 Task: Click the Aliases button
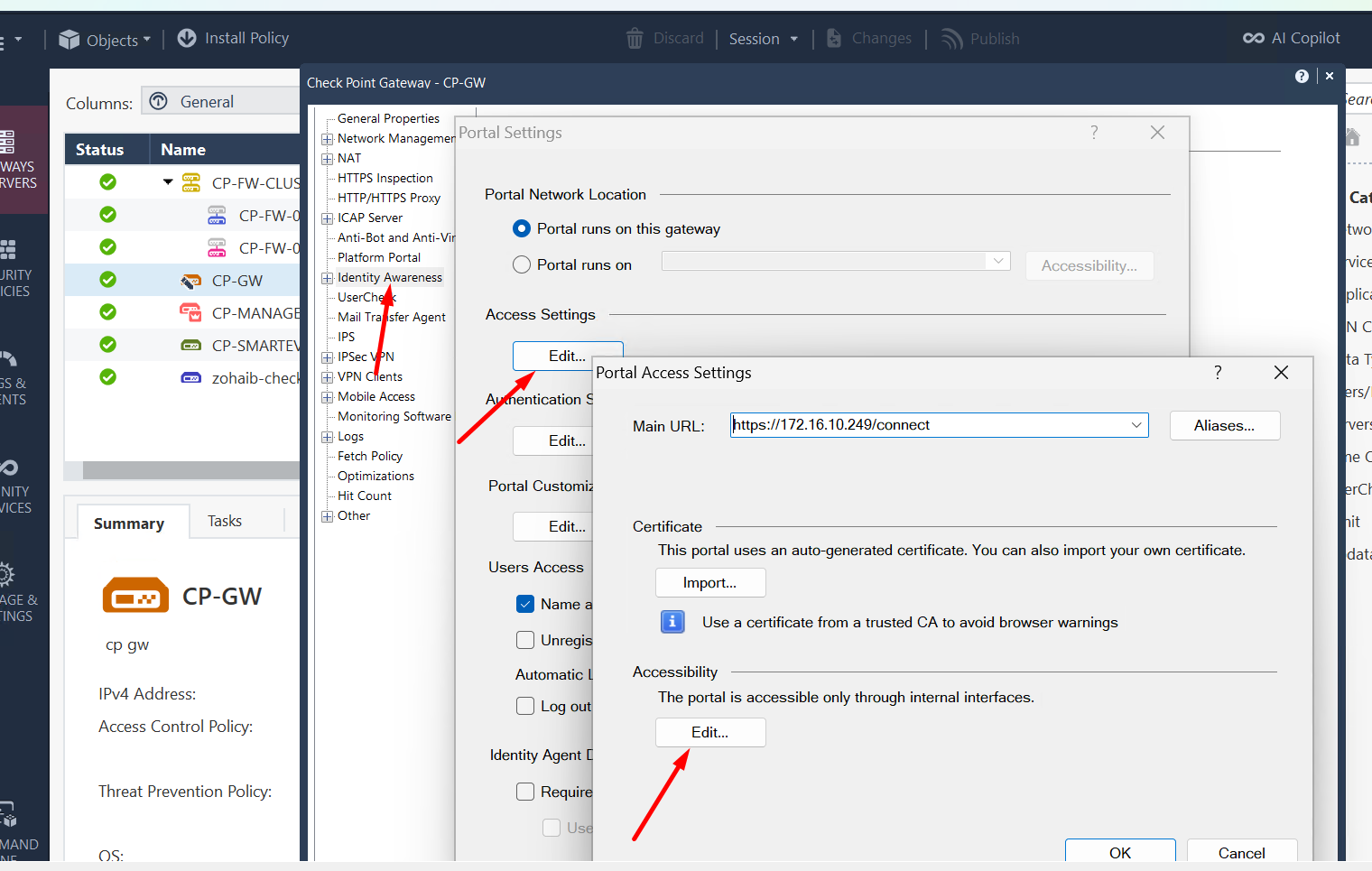(x=1225, y=425)
